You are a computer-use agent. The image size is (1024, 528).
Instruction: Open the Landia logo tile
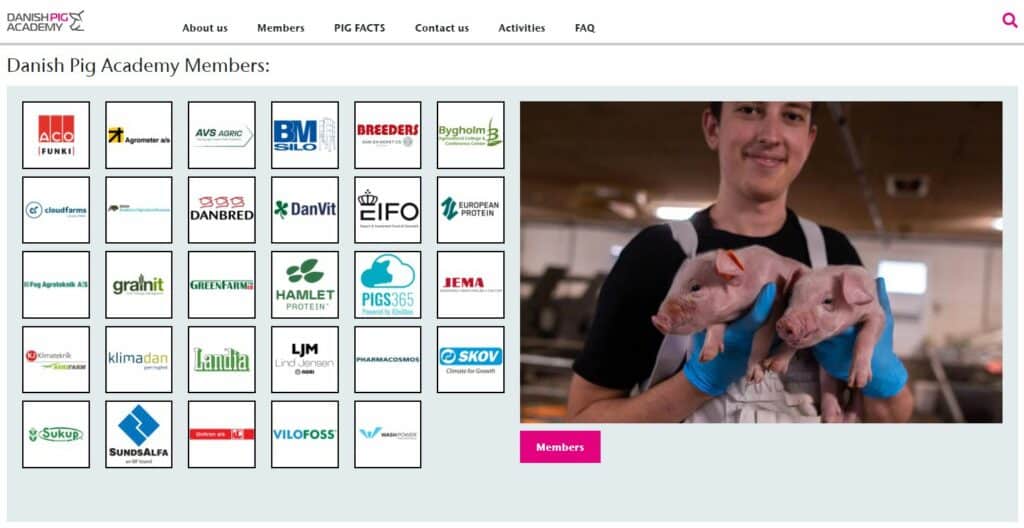click(x=222, y=359)
